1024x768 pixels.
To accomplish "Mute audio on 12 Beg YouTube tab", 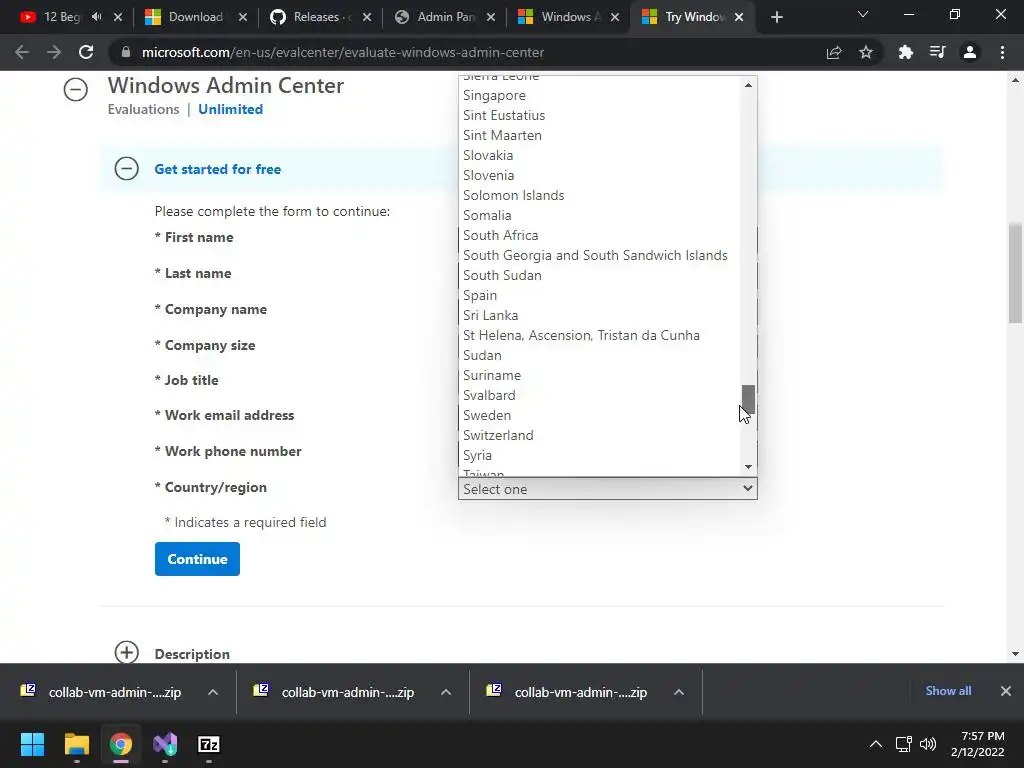I will (97, 17).
